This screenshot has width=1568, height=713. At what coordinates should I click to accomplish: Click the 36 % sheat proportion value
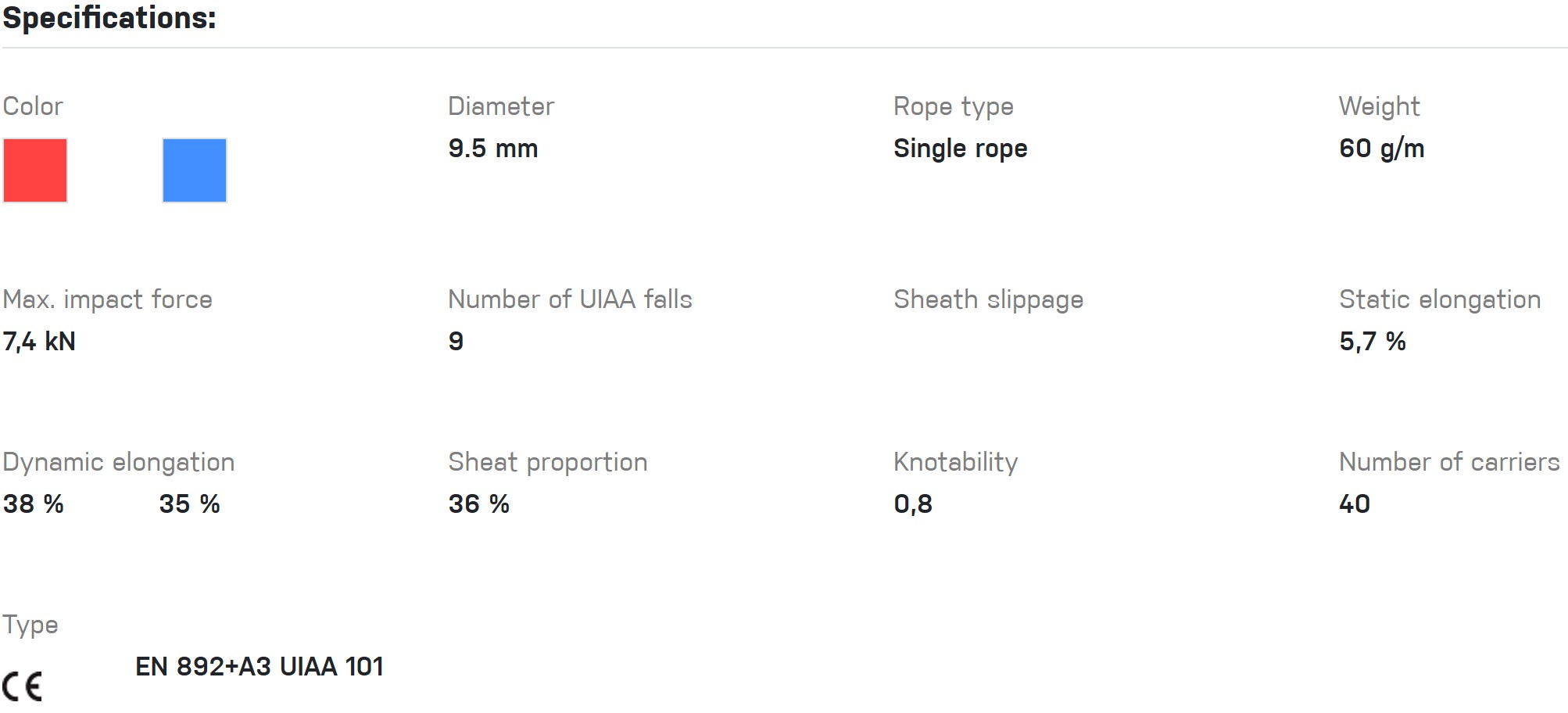pos(478,504)
